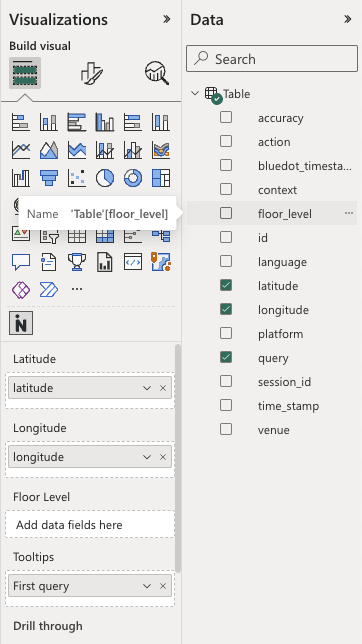The width and height of the screenshot is (362, 644).
Task: Open Get more visuals ellipsis
Action: (77, 289)
